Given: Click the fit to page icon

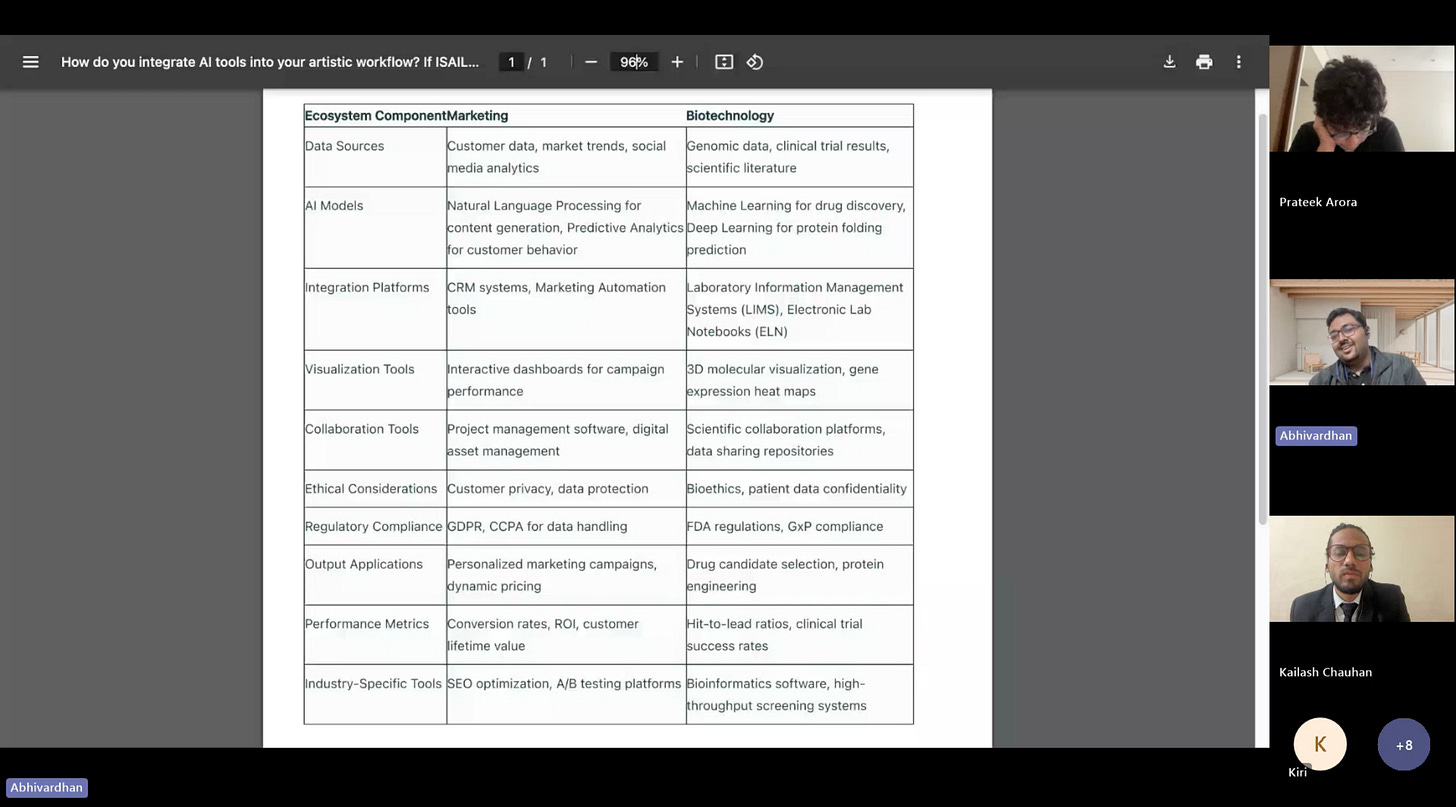Looking at the screenshot, I should pos(724,62).
